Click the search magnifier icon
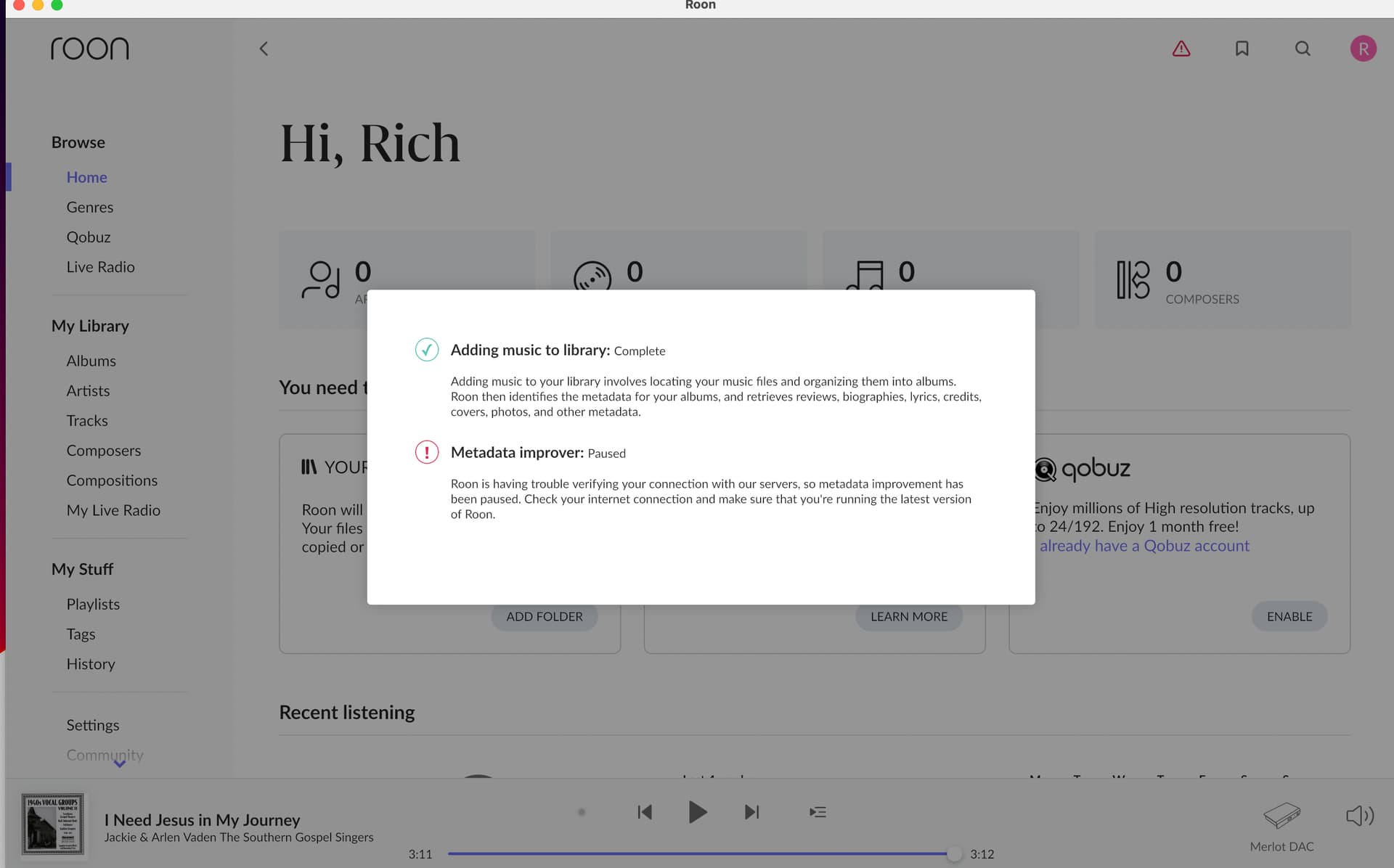The height and width of the screenshot is (868, 1394). tap(1303, 49)
